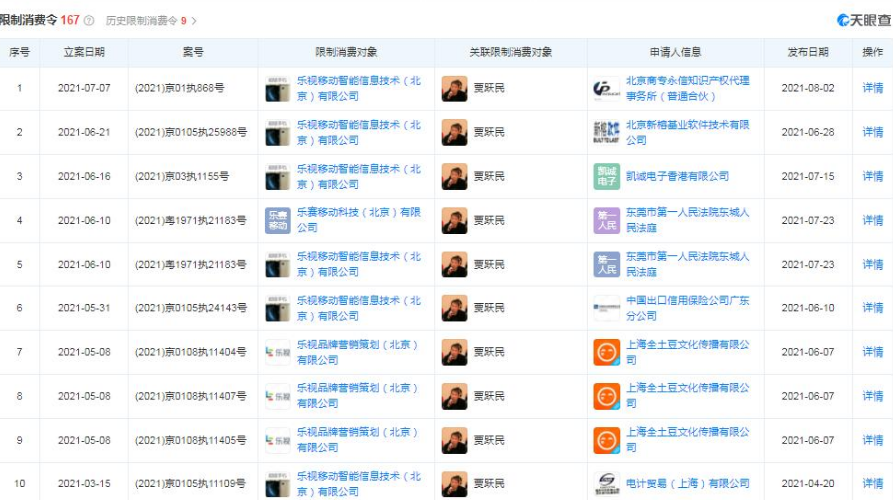Open 详情 for case (2021)京0108执11404号
893x500 pixels.
(x=872, y=352)
